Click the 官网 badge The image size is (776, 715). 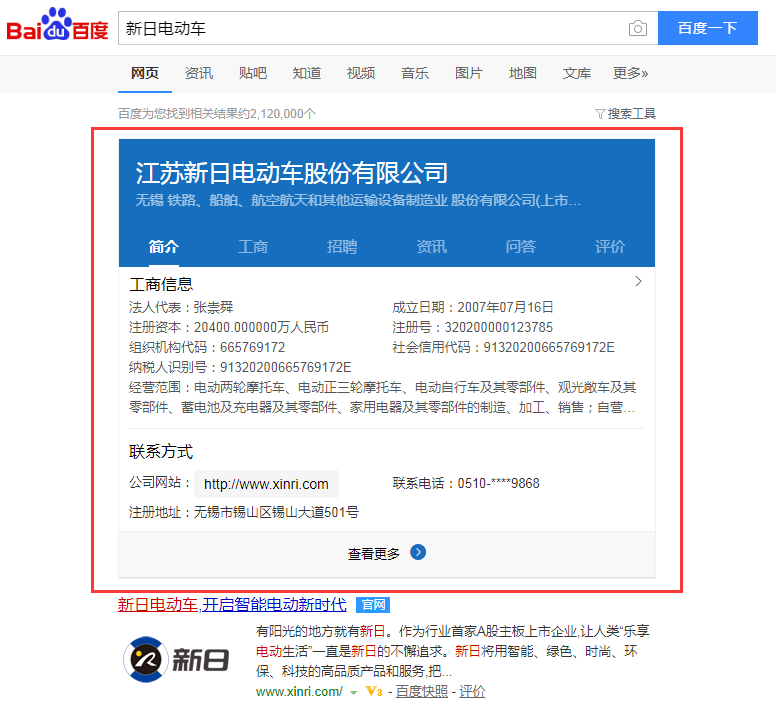(x=373, y=605)
